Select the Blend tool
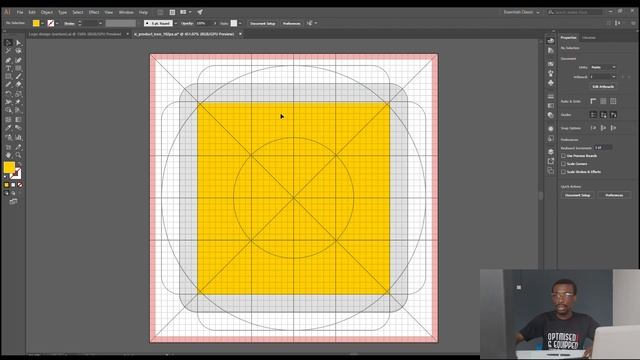This screenshot has height=360, width=640. (x=18, y=128)
